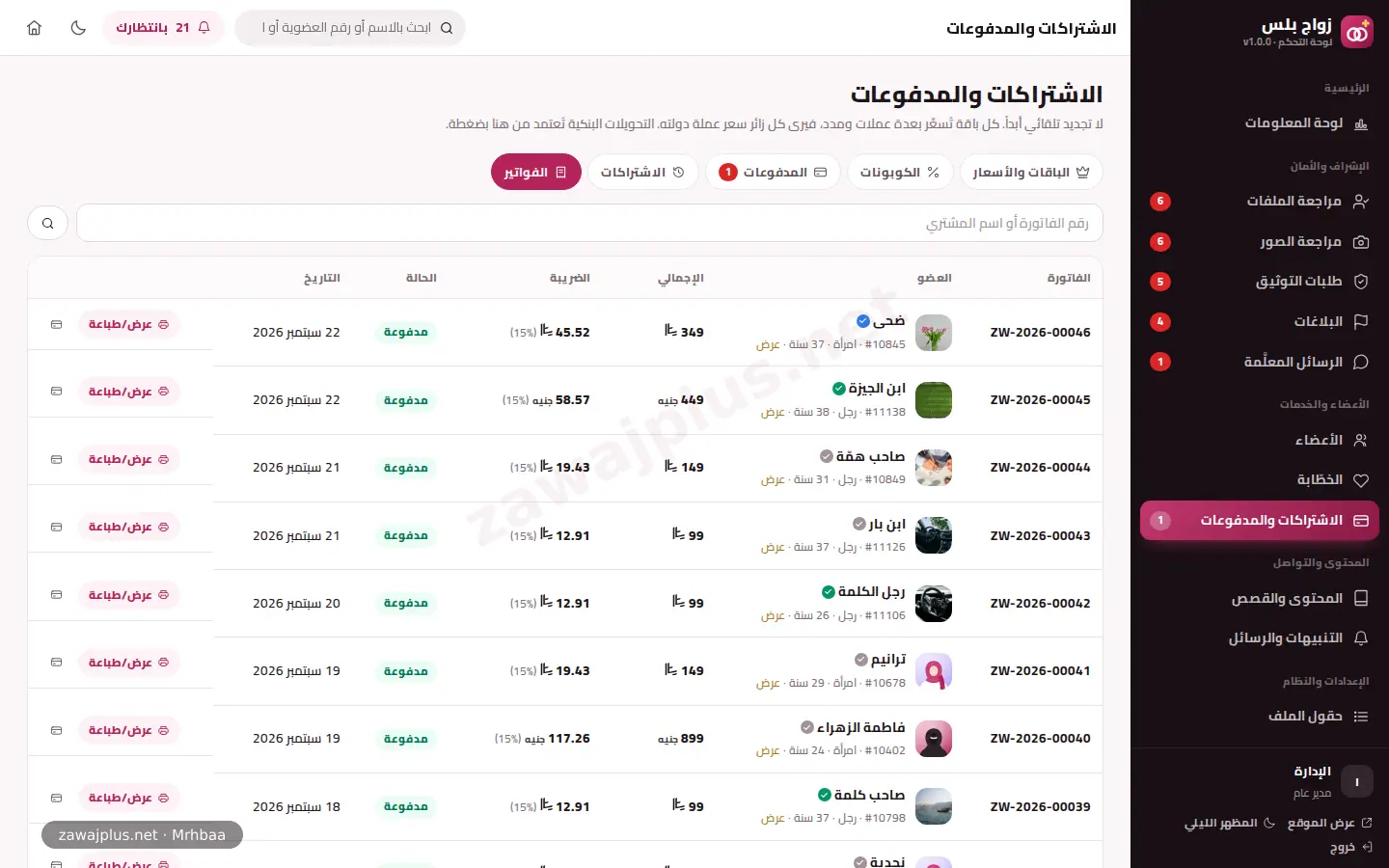
Task: Focus the invoice number or buyer name field
Action: pyautogui.click(x=589, y=224)
